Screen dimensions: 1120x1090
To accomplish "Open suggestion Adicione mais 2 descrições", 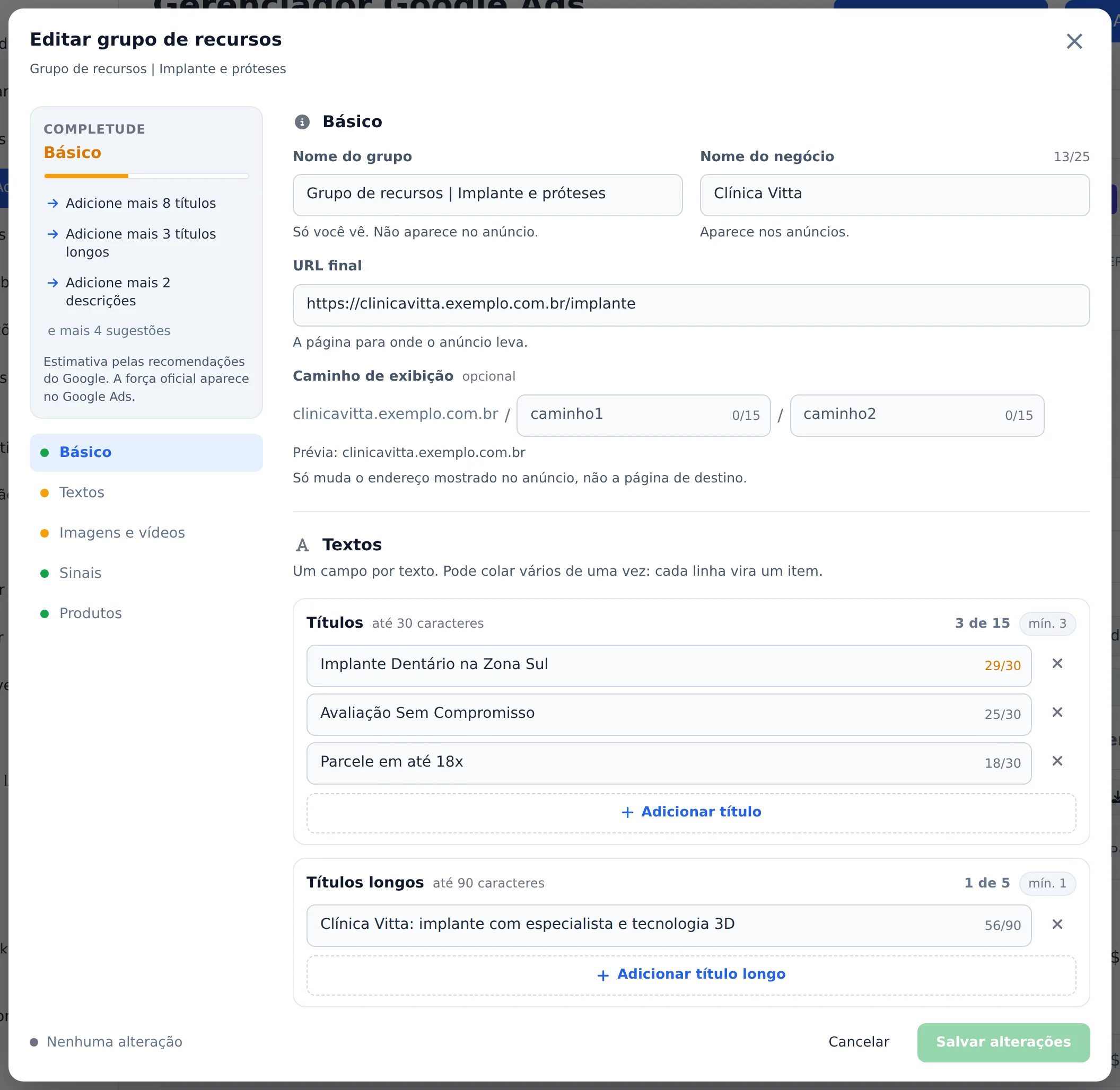I will [x=141, y=292].
